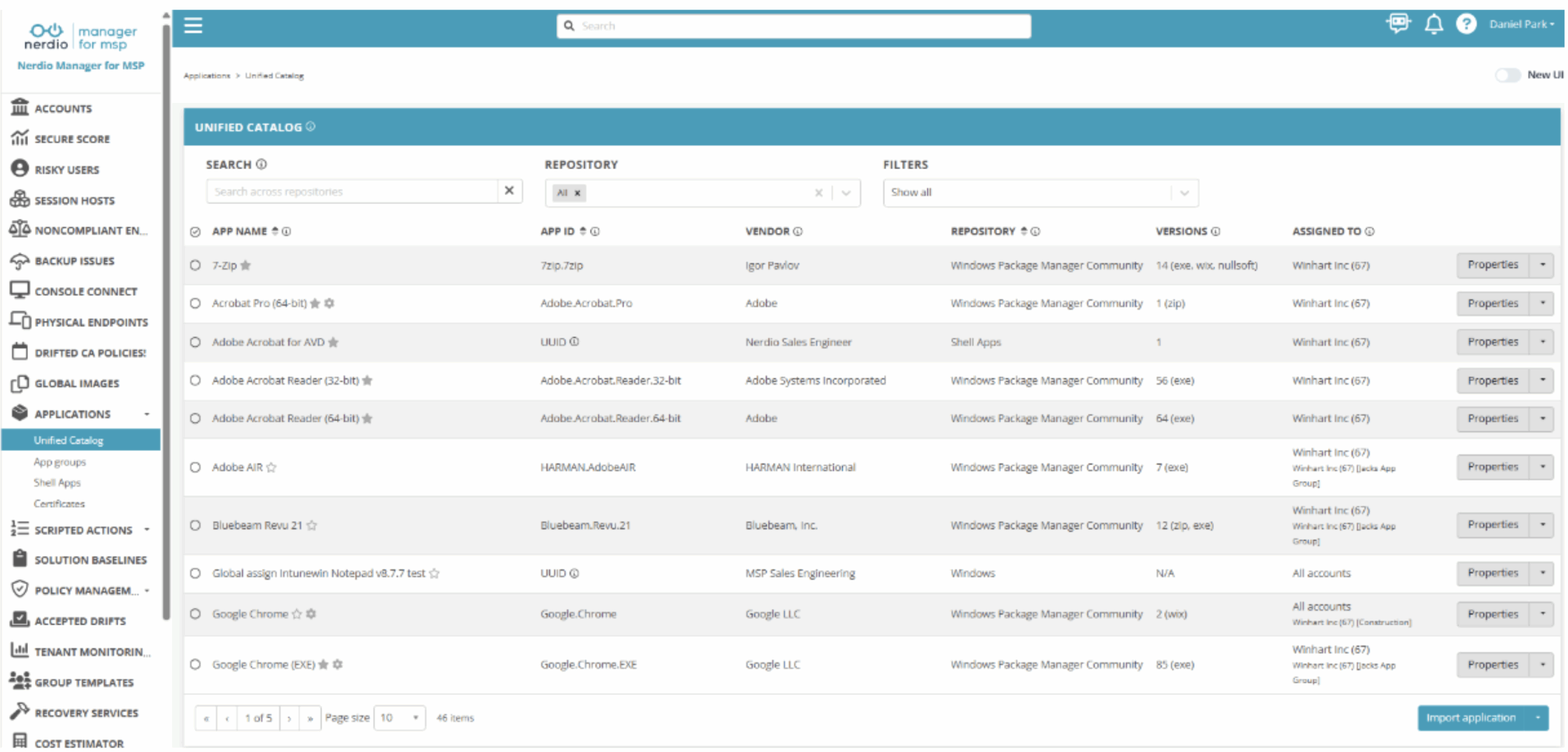Click the chat bot icon in header

[1398, 24]
